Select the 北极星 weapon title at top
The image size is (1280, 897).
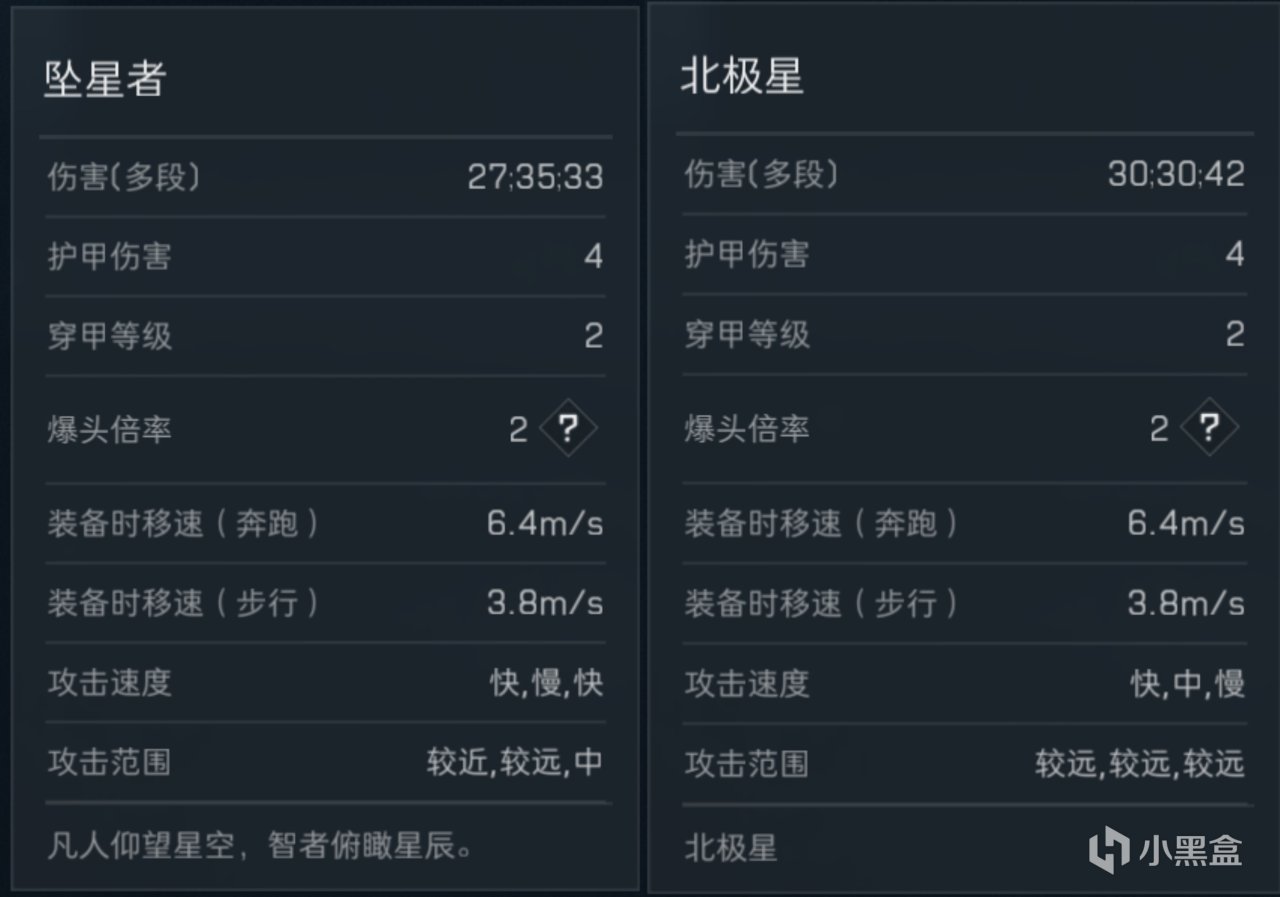[742, 77]
